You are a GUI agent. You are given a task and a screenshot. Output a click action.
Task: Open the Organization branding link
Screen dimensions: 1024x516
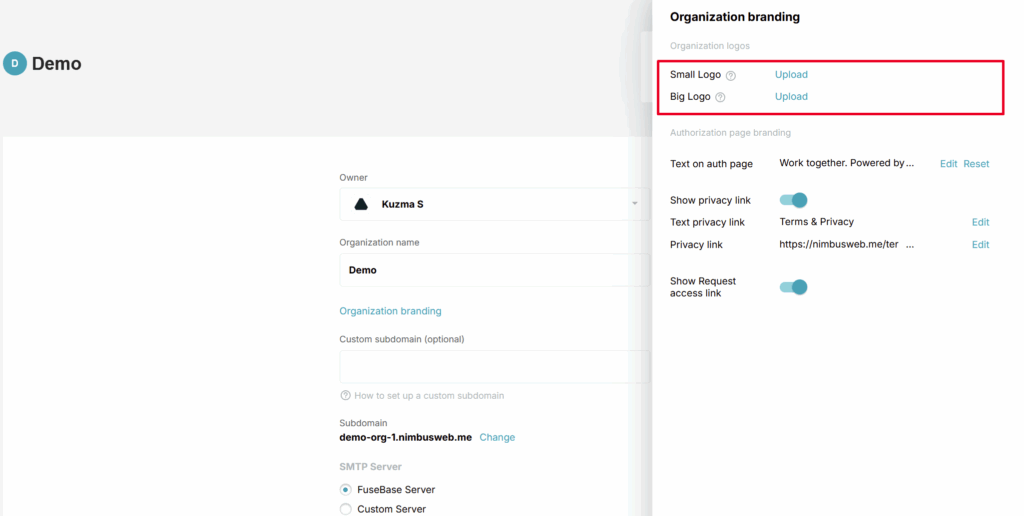click(390, 311)
